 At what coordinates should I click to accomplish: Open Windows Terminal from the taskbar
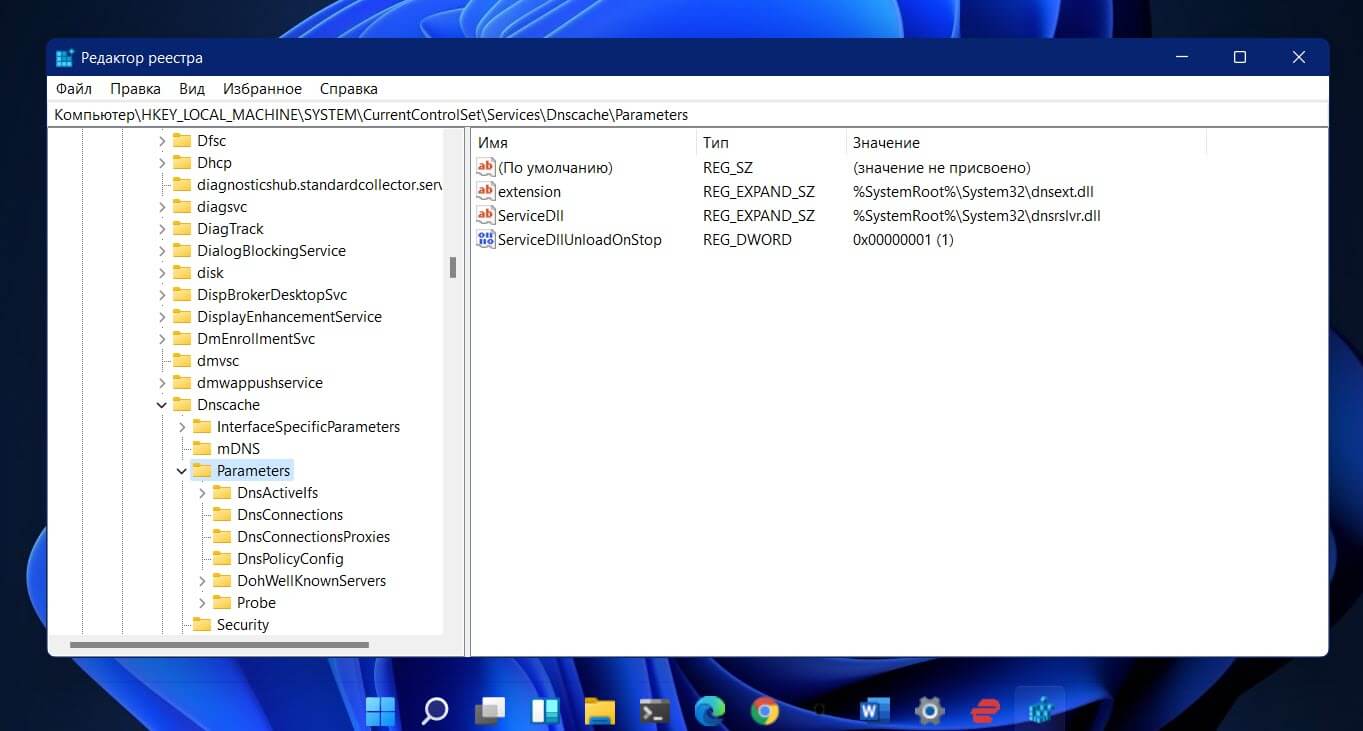click(x=655, y=711)
